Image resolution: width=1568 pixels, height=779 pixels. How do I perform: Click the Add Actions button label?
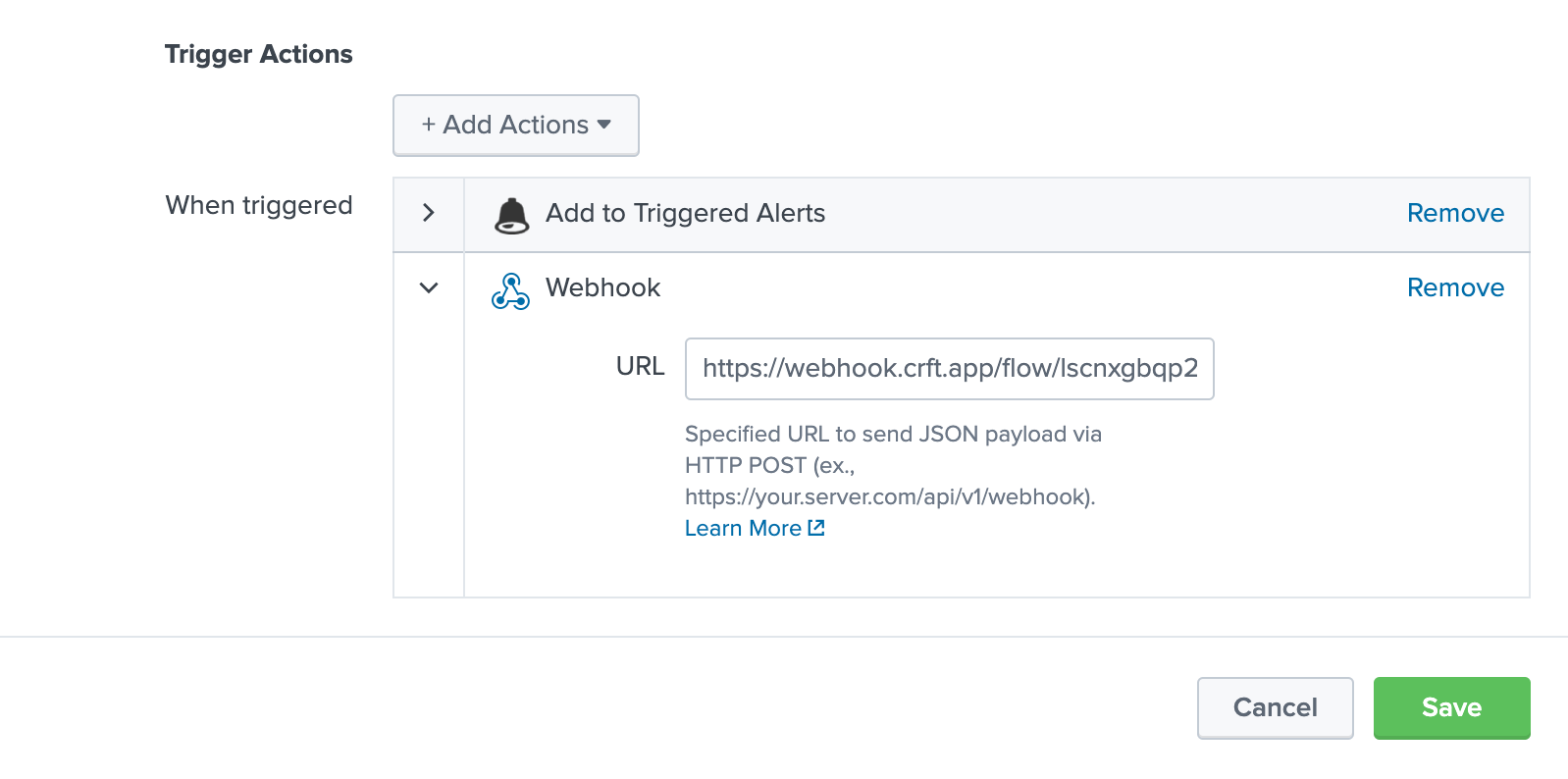coord(515,125)
